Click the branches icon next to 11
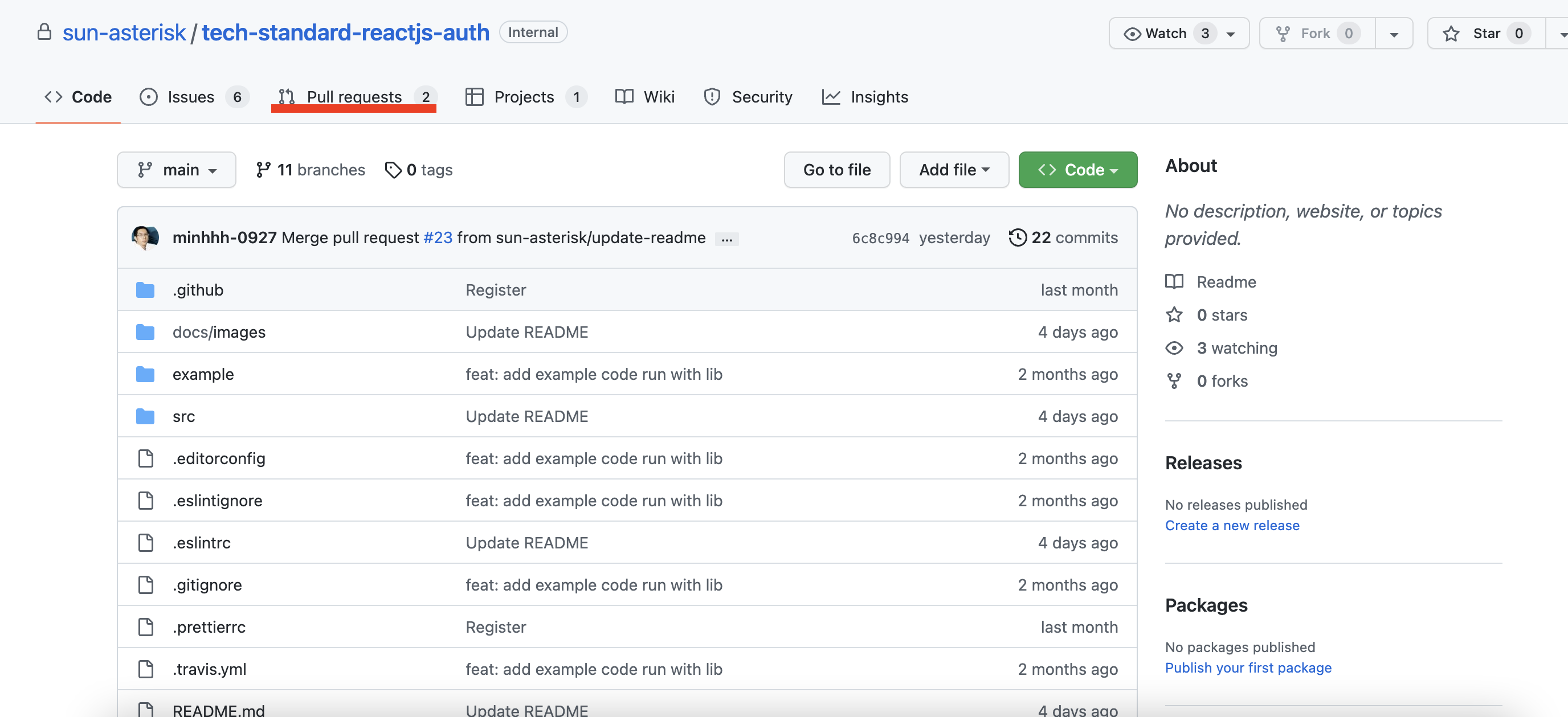The height and width of the screenshot is (717, 1568). [x=264, y=170]
